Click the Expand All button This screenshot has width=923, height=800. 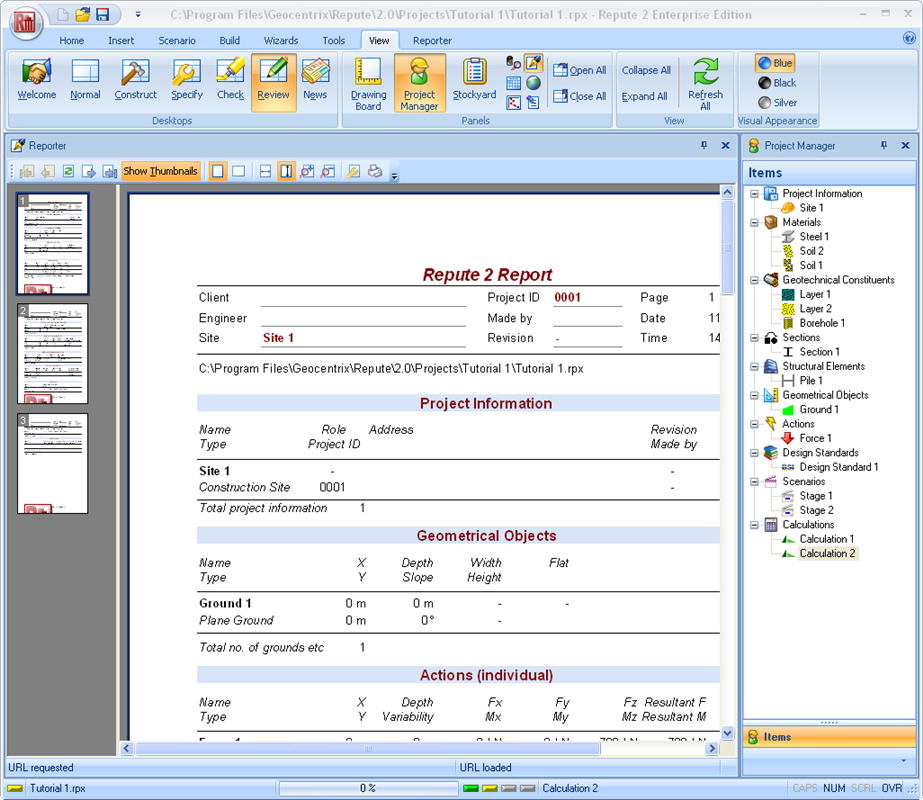(x=645, y=96)
